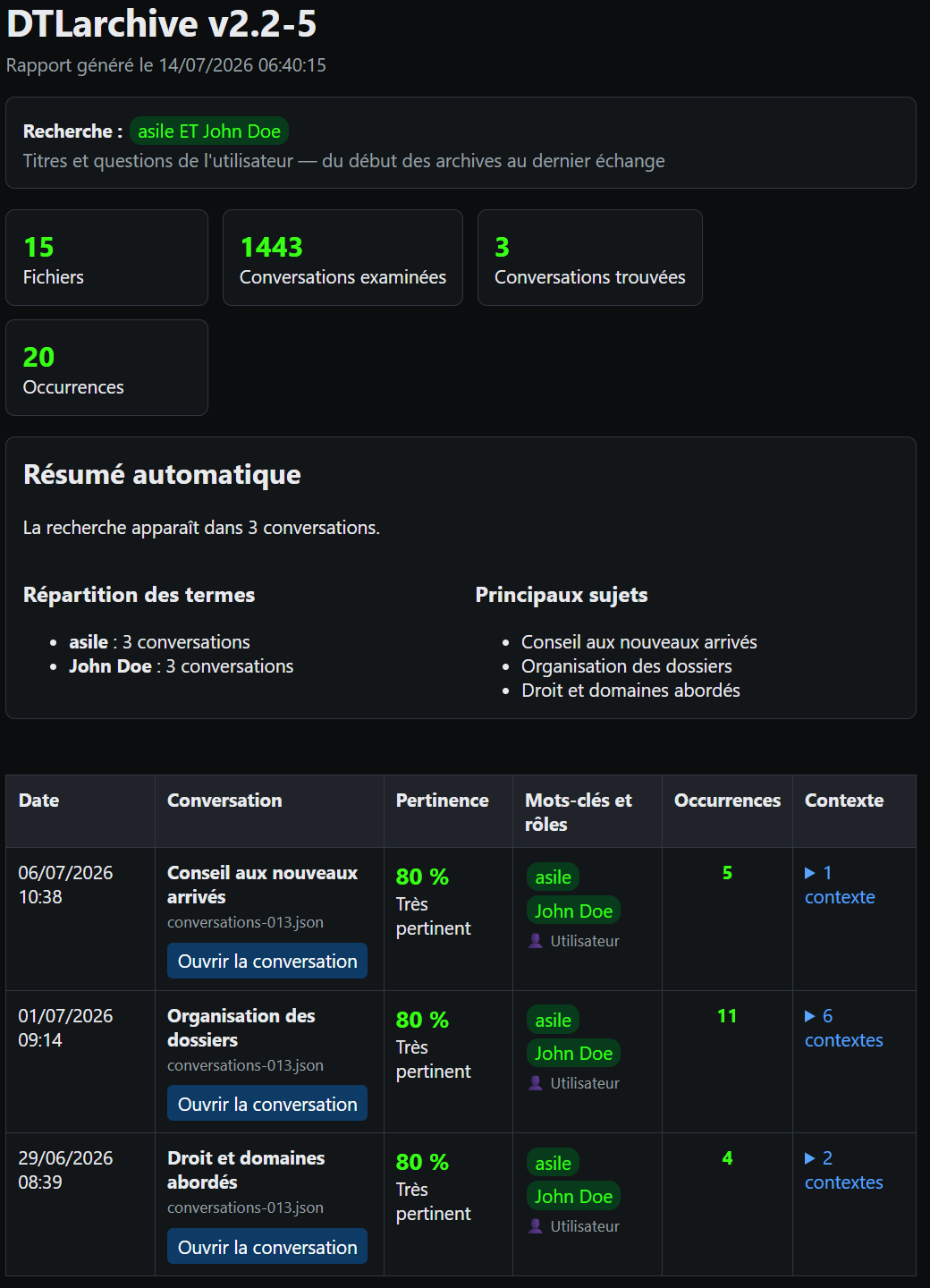Click the title 'Conseil aux nouveaux arrivés' in table

coord(262,885)
